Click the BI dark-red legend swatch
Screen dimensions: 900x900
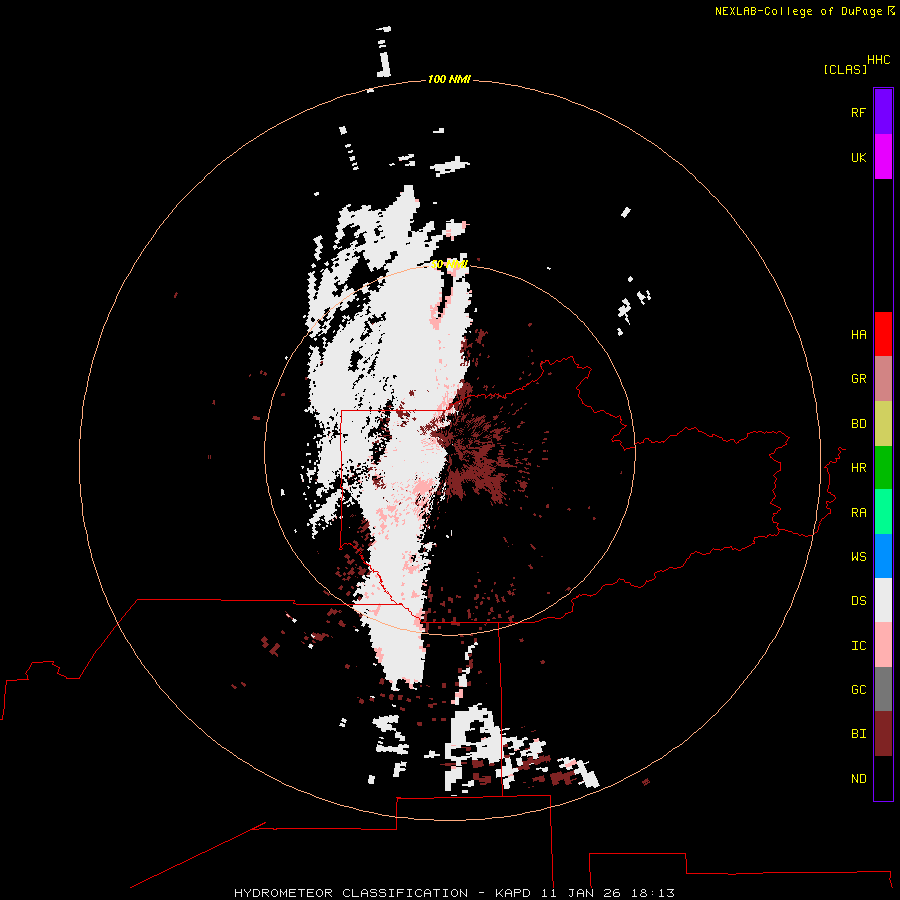(x=883, y=734)
